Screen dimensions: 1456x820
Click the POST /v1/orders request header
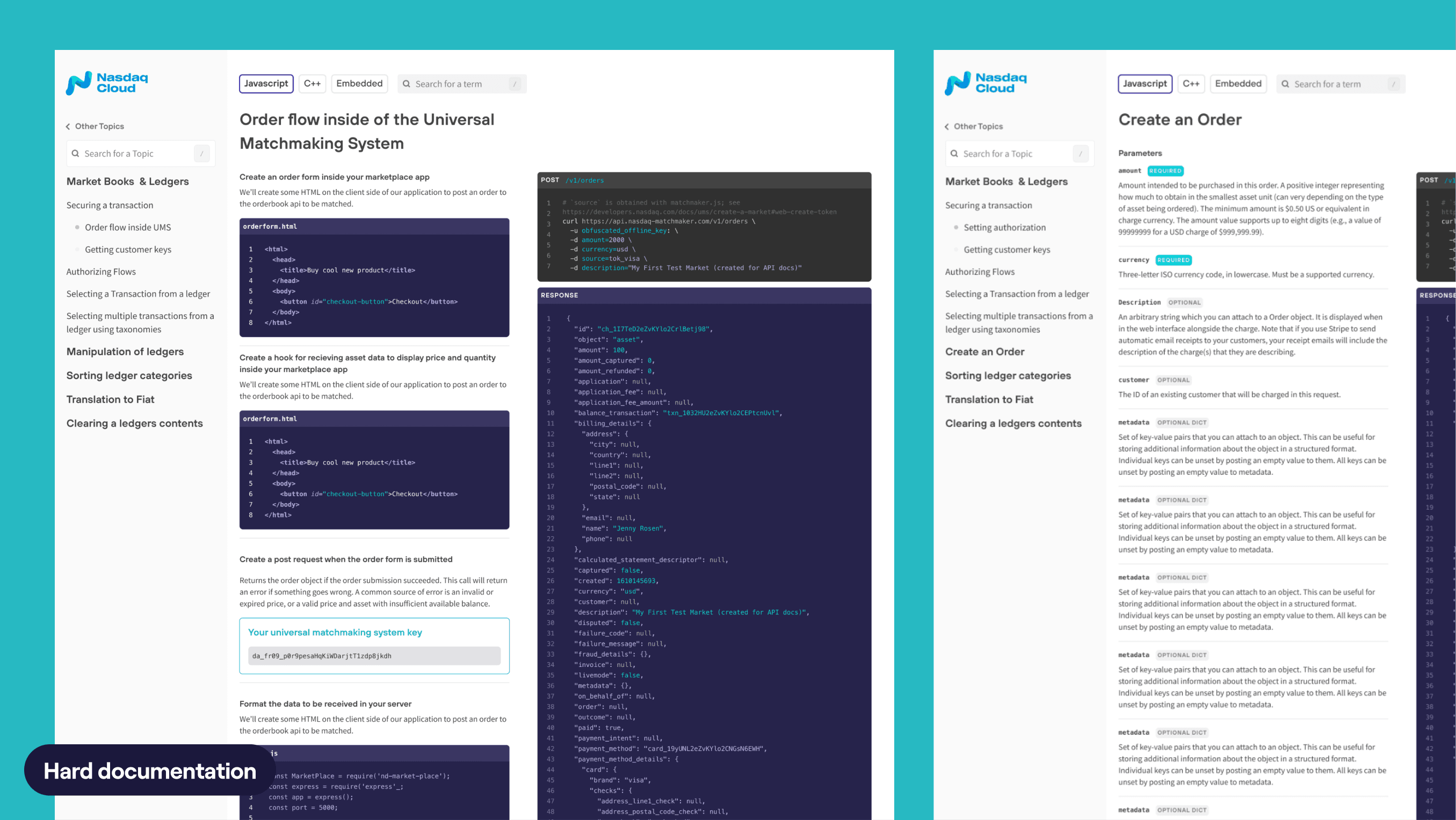[x=704, y=180]
